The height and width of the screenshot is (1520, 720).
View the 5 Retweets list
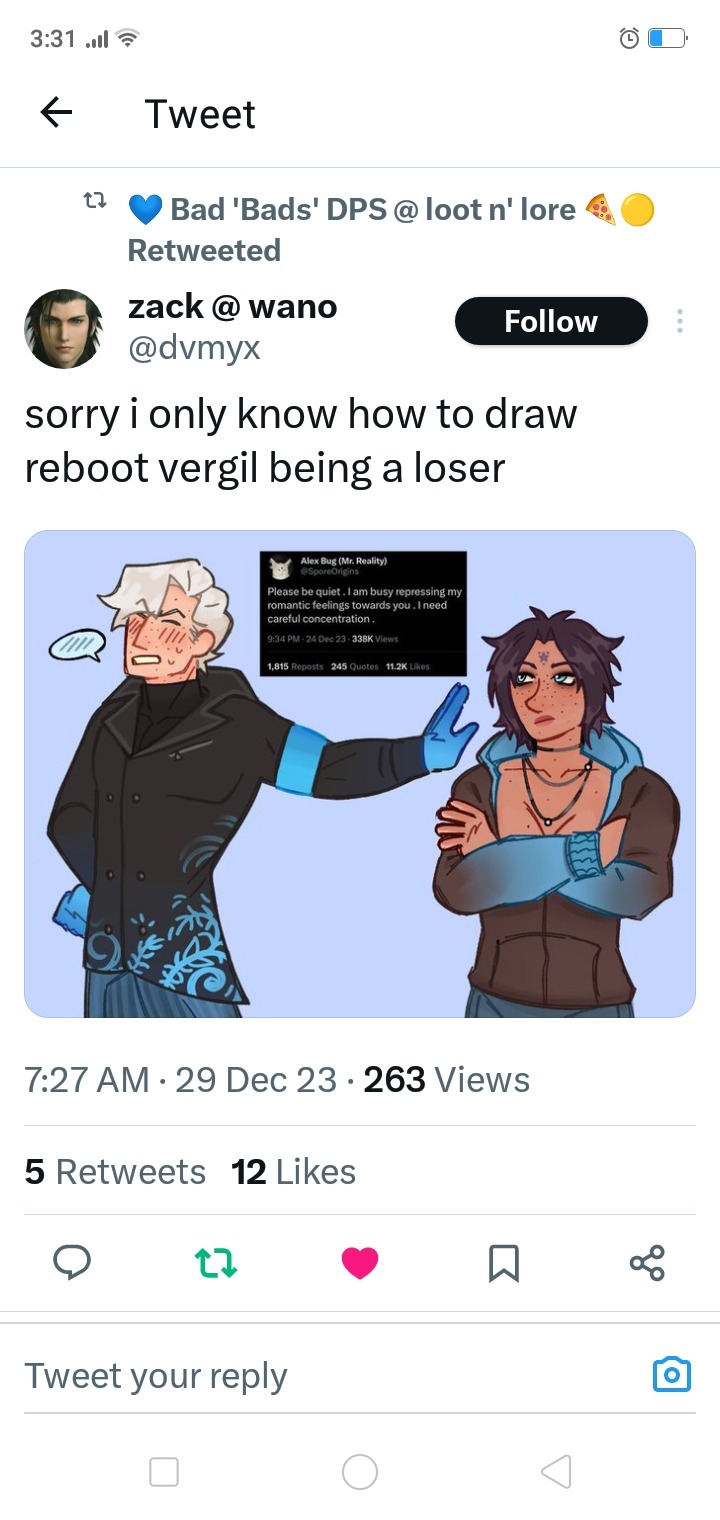click(x=115, y=1171)
